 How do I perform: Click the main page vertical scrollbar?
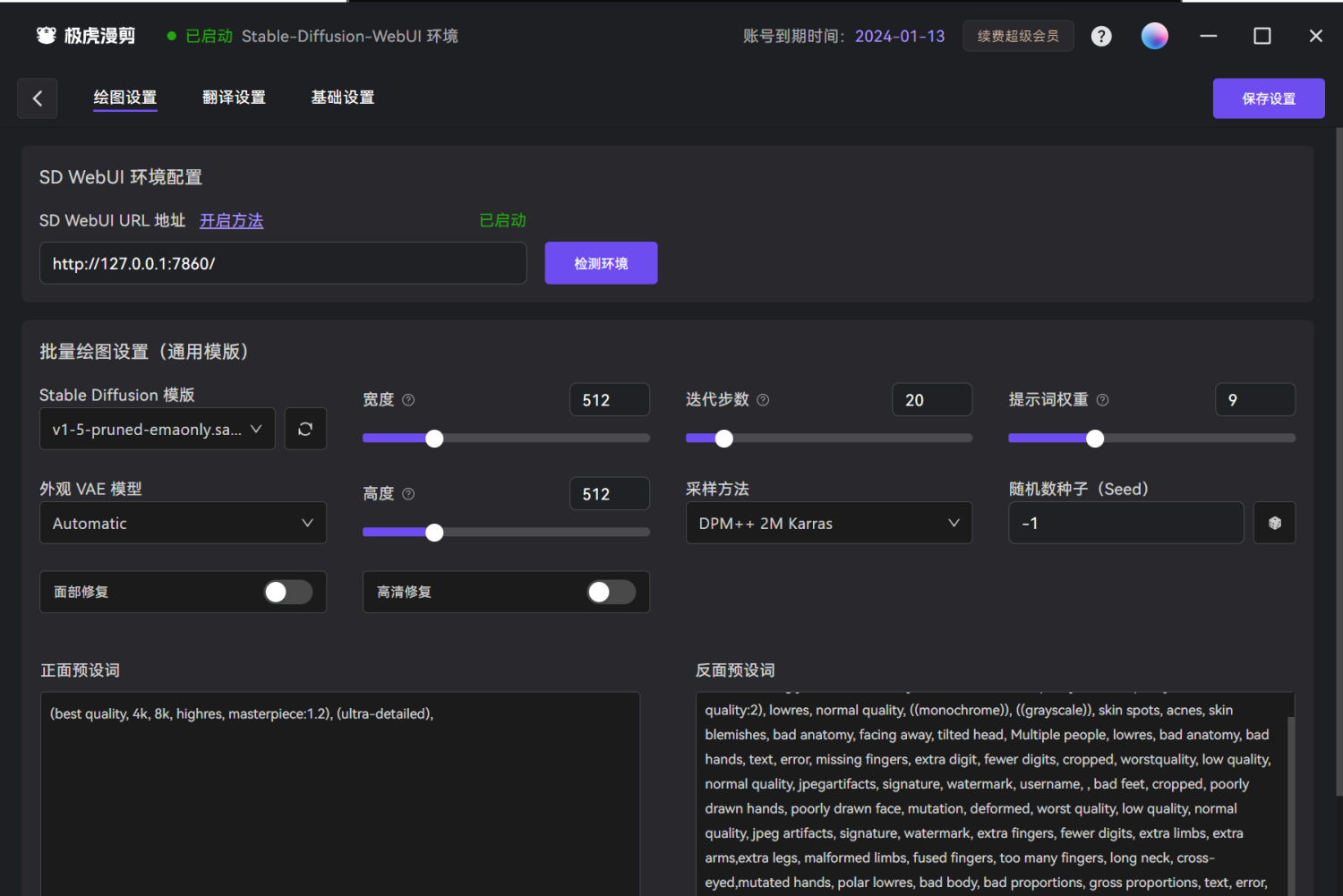pos(1339,461)
